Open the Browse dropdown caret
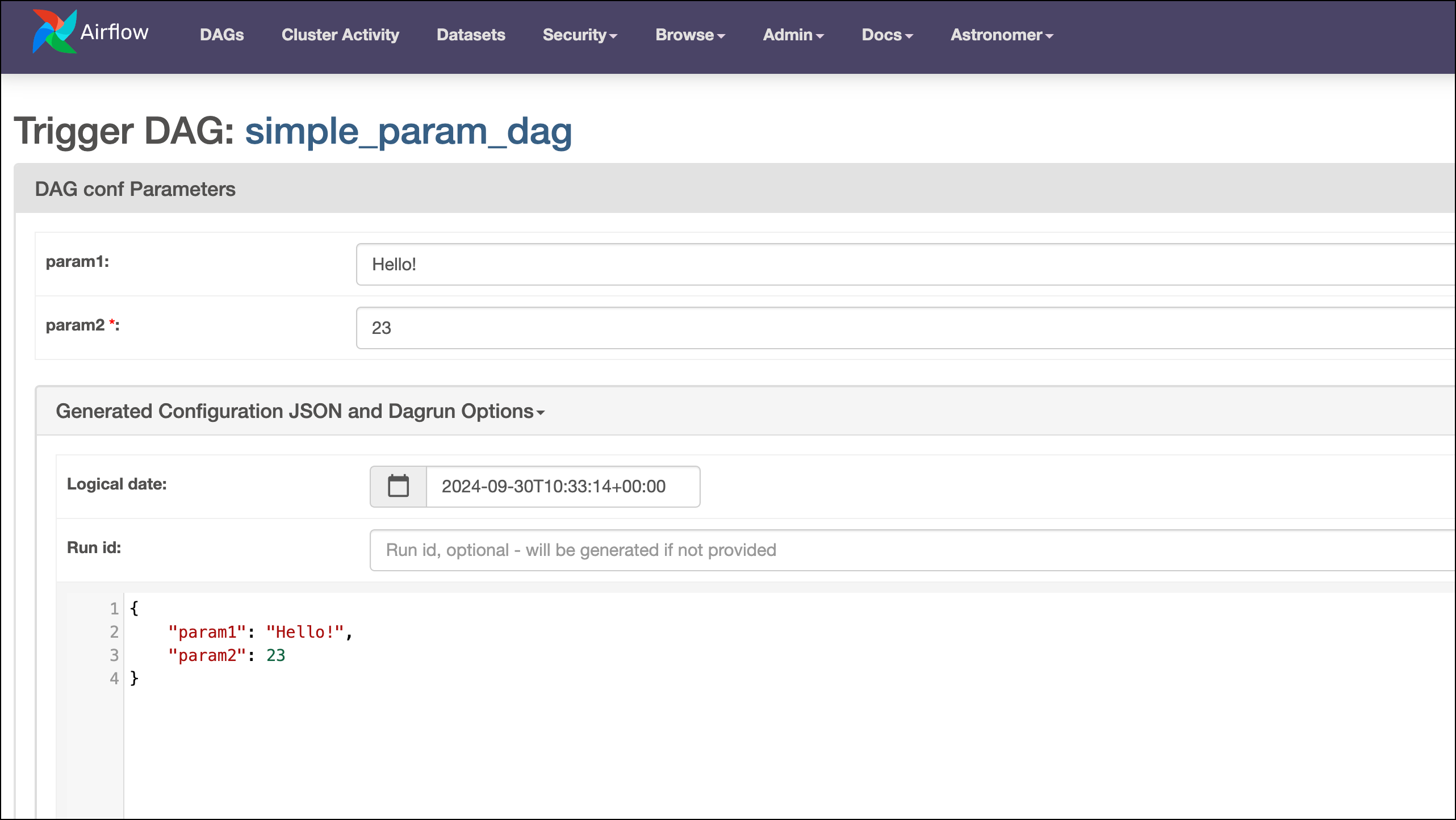 pyautogui.click(x=721, y=36)
